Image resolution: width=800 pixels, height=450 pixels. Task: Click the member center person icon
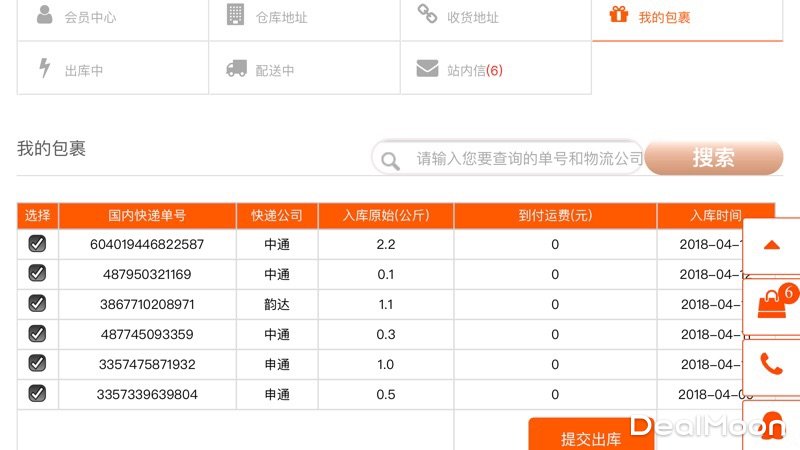(45, 15)
